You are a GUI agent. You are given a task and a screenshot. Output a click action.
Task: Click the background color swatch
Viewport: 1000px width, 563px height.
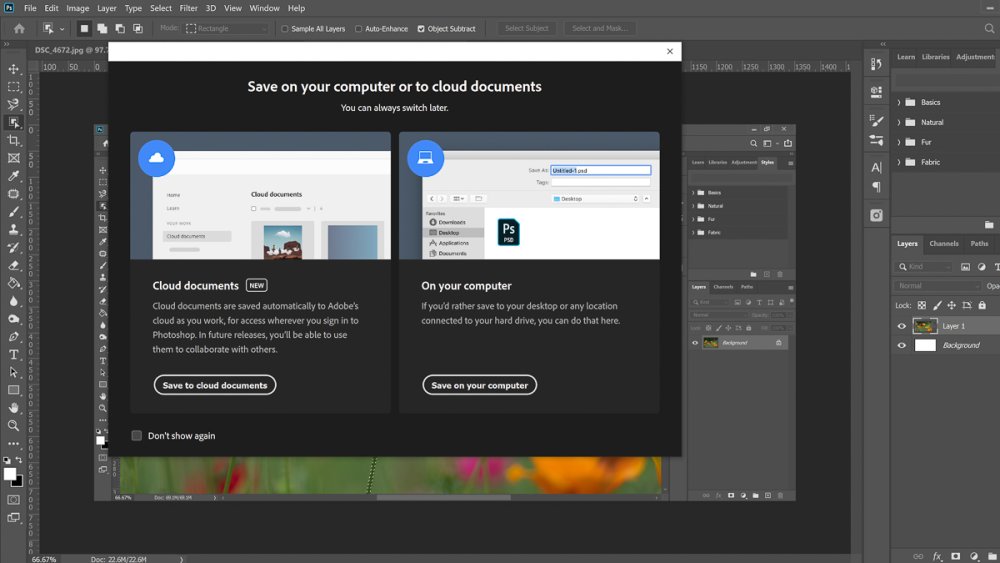click(18, 482)
